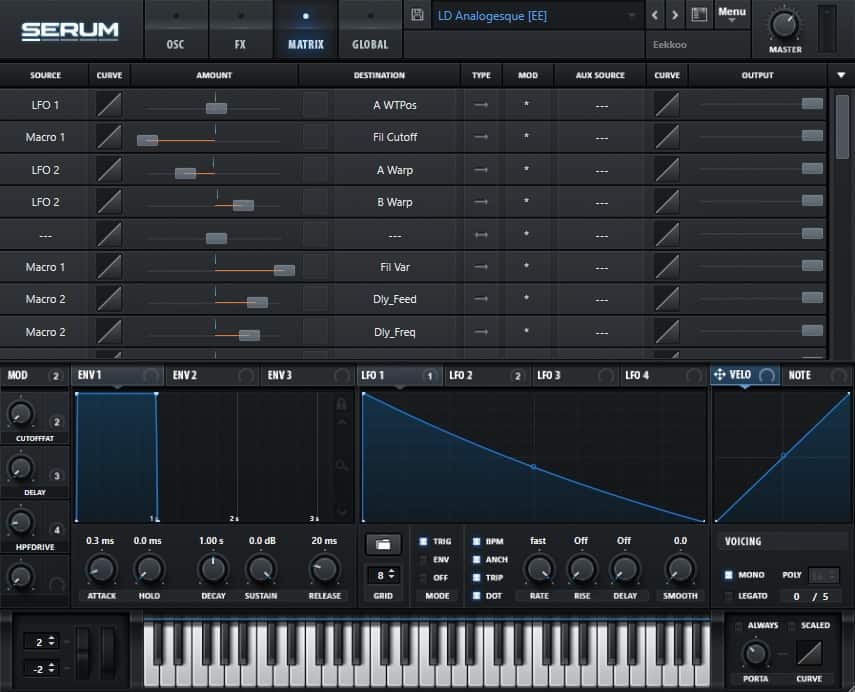Adjust pitch bend down range stepper showing -2
Viewport: 855px width, 692px height.
tap(41, 667)
